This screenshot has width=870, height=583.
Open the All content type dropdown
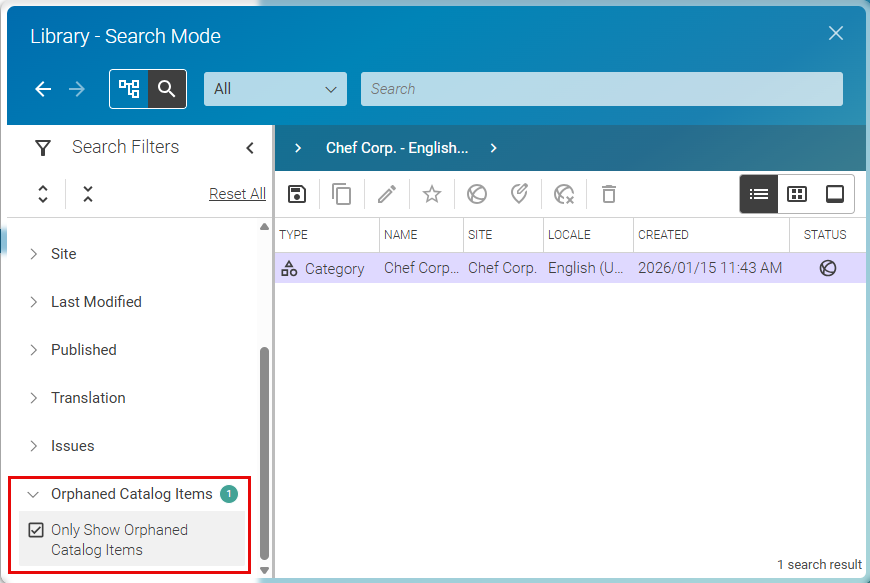point(275,89)
